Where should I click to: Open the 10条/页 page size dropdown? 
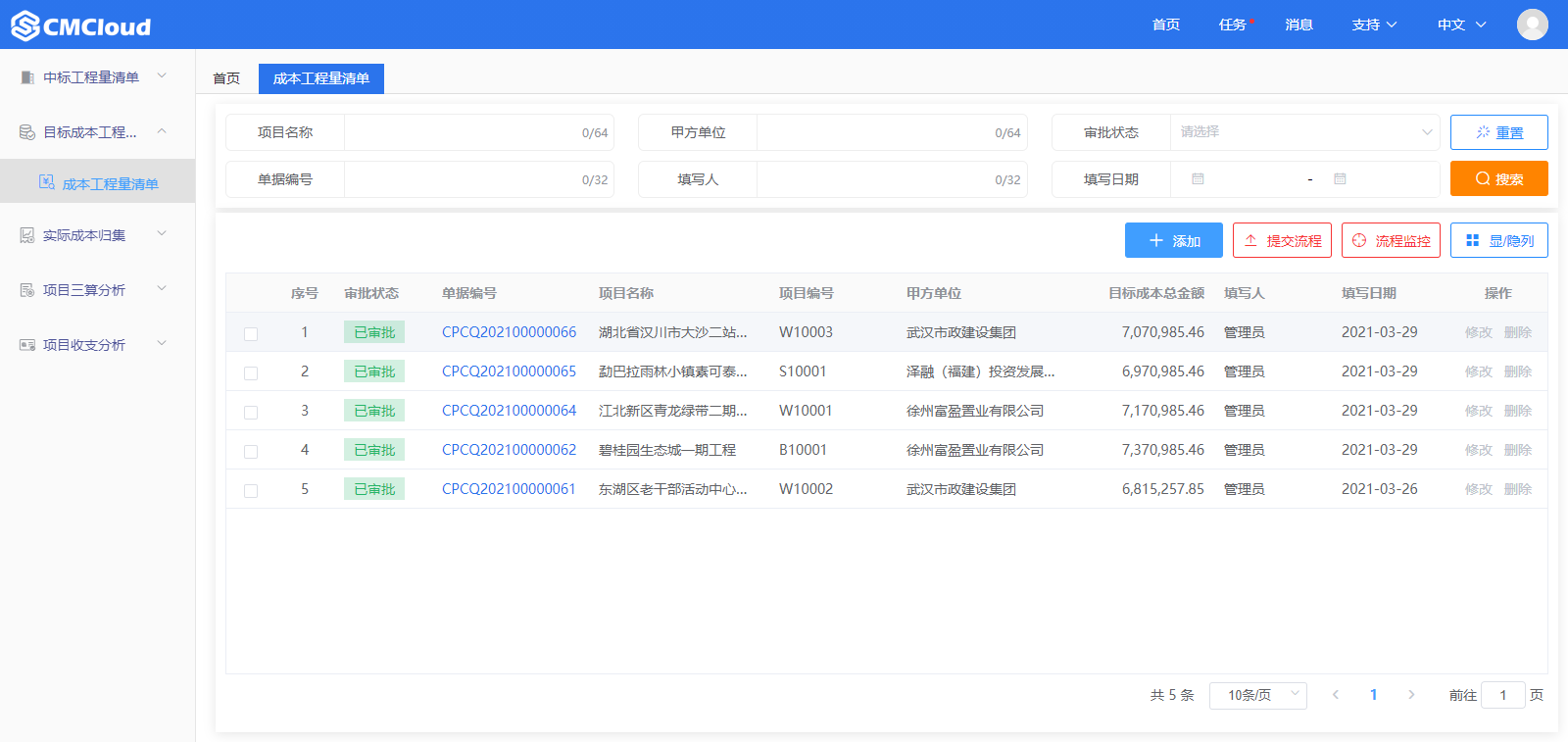[x=1258, y=695]
